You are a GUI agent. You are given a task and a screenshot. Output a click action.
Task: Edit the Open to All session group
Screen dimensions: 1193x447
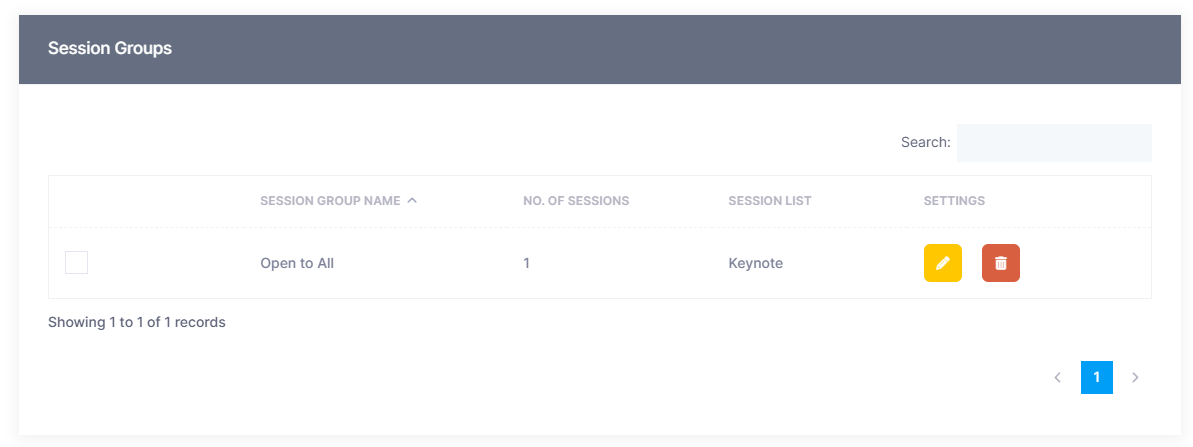[x=942, y=263]
